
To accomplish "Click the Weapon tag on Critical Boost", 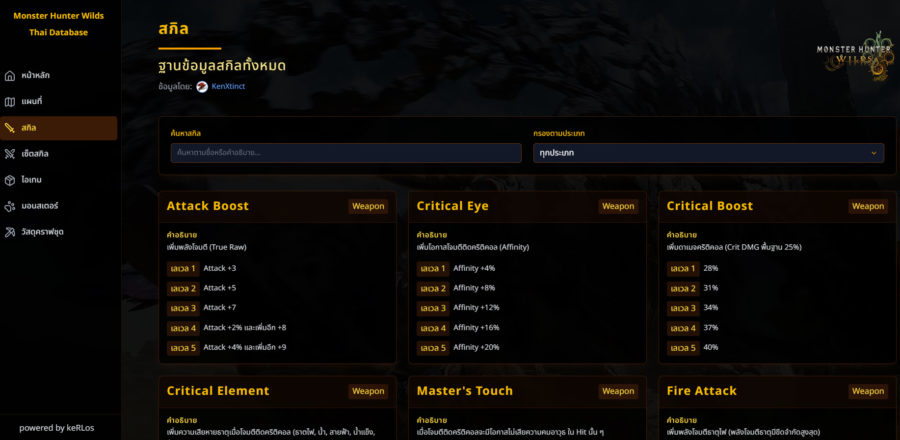I will coord(868,207).
